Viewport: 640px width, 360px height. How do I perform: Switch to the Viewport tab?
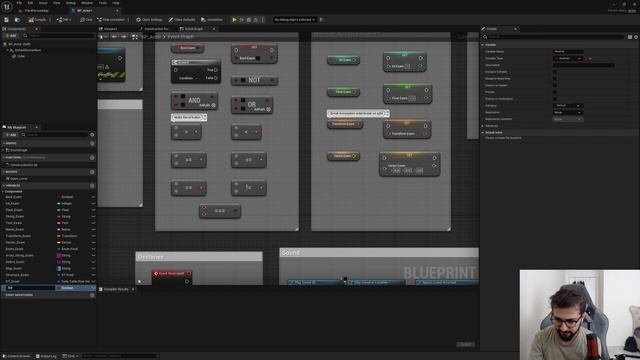click(x=109, y=29)
